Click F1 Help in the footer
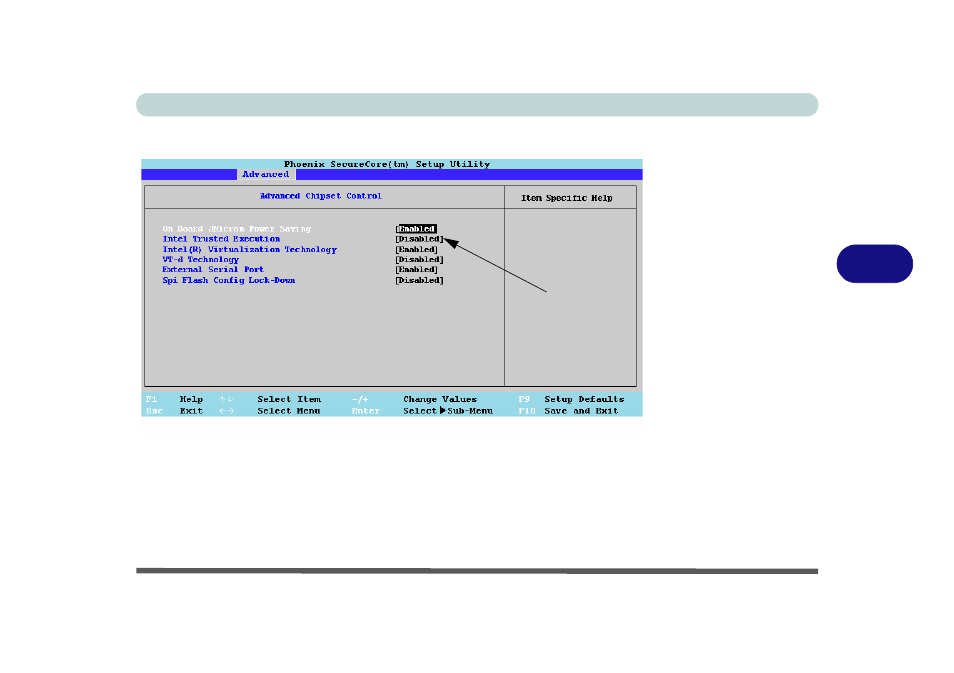The image size is (954, 673). [174, 399]
